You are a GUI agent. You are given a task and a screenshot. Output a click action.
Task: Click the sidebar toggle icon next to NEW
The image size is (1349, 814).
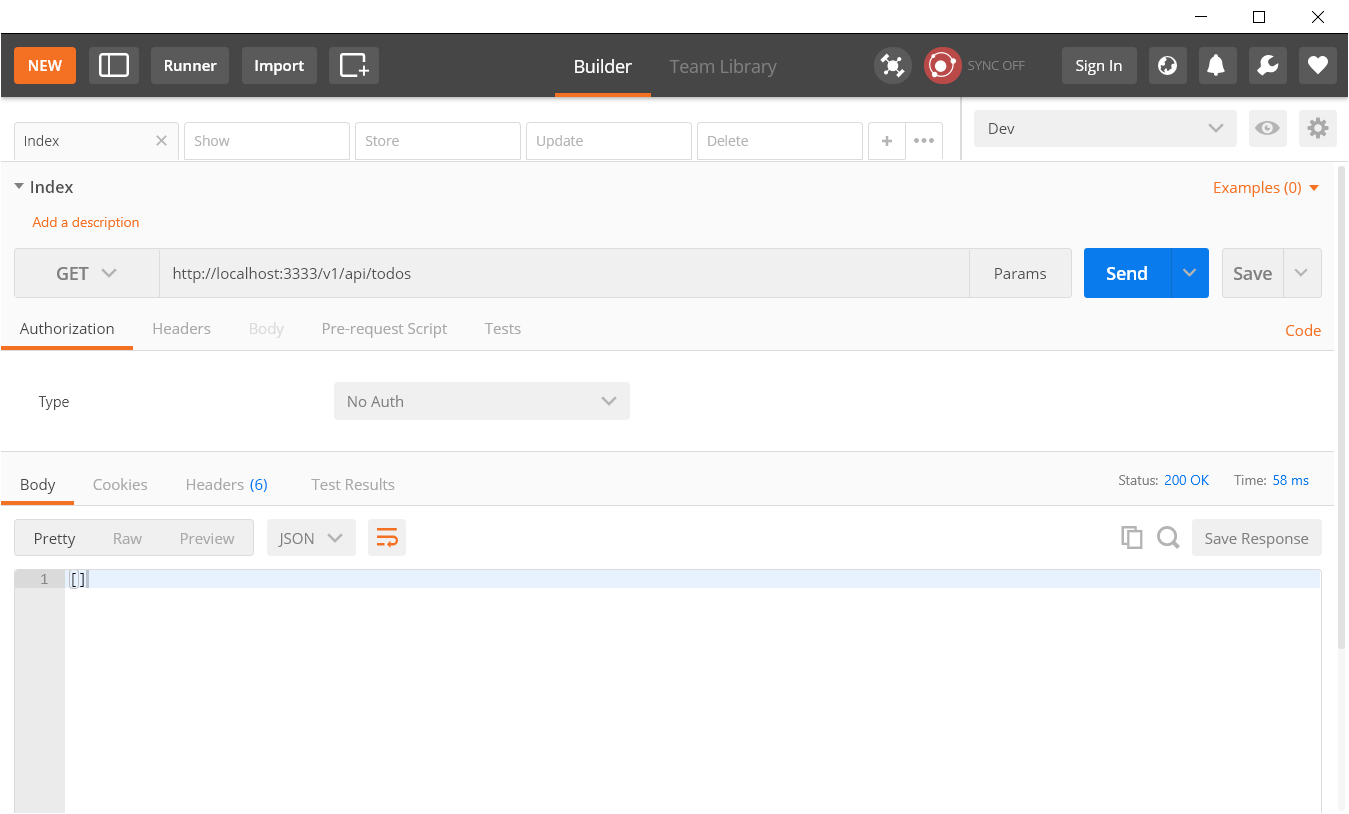click(x=113, y=65)
